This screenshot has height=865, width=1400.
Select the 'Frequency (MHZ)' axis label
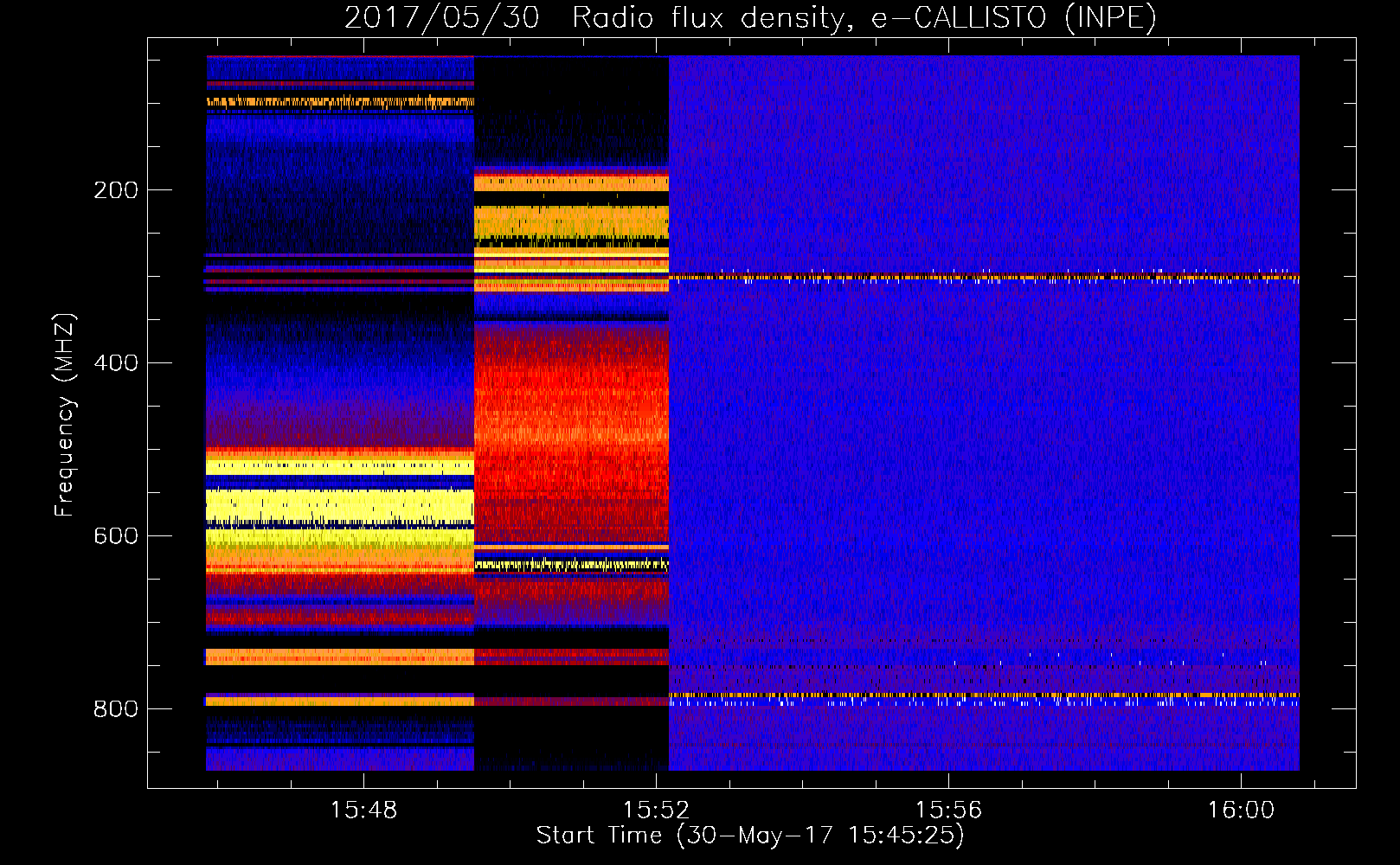pos(65,415)
